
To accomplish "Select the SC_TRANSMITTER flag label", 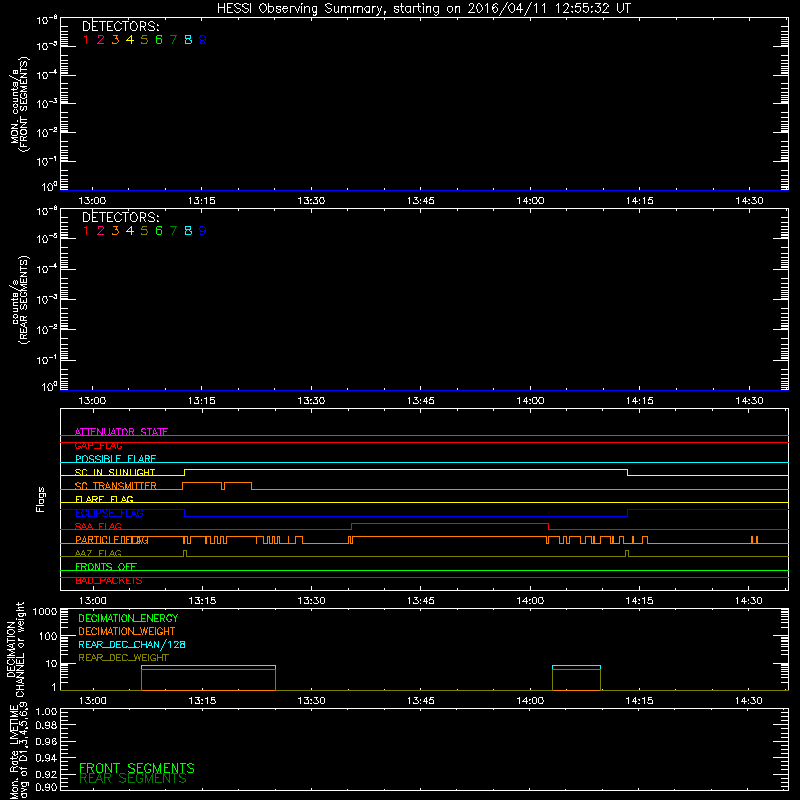I will 116,486.
